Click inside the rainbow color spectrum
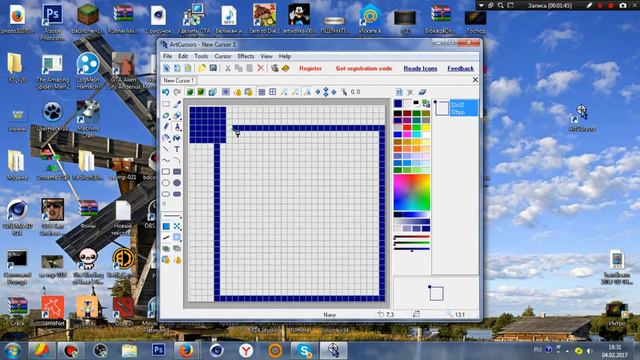The image size is (640, 360). coord(411,193)
